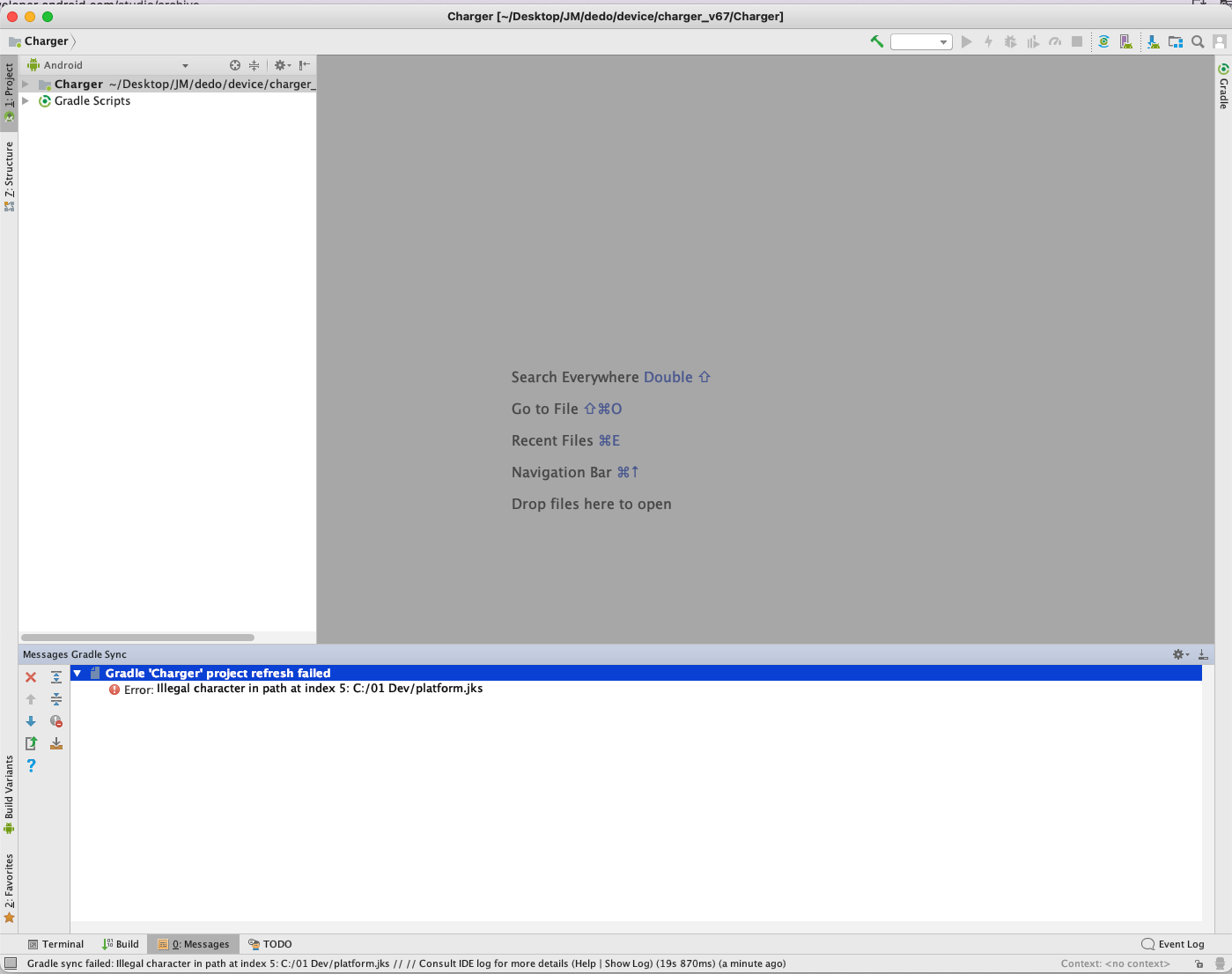The height and width of the screenshot is (974, 1232).
Task: Collapse all in Project panel
Action: tap(254, 65)
